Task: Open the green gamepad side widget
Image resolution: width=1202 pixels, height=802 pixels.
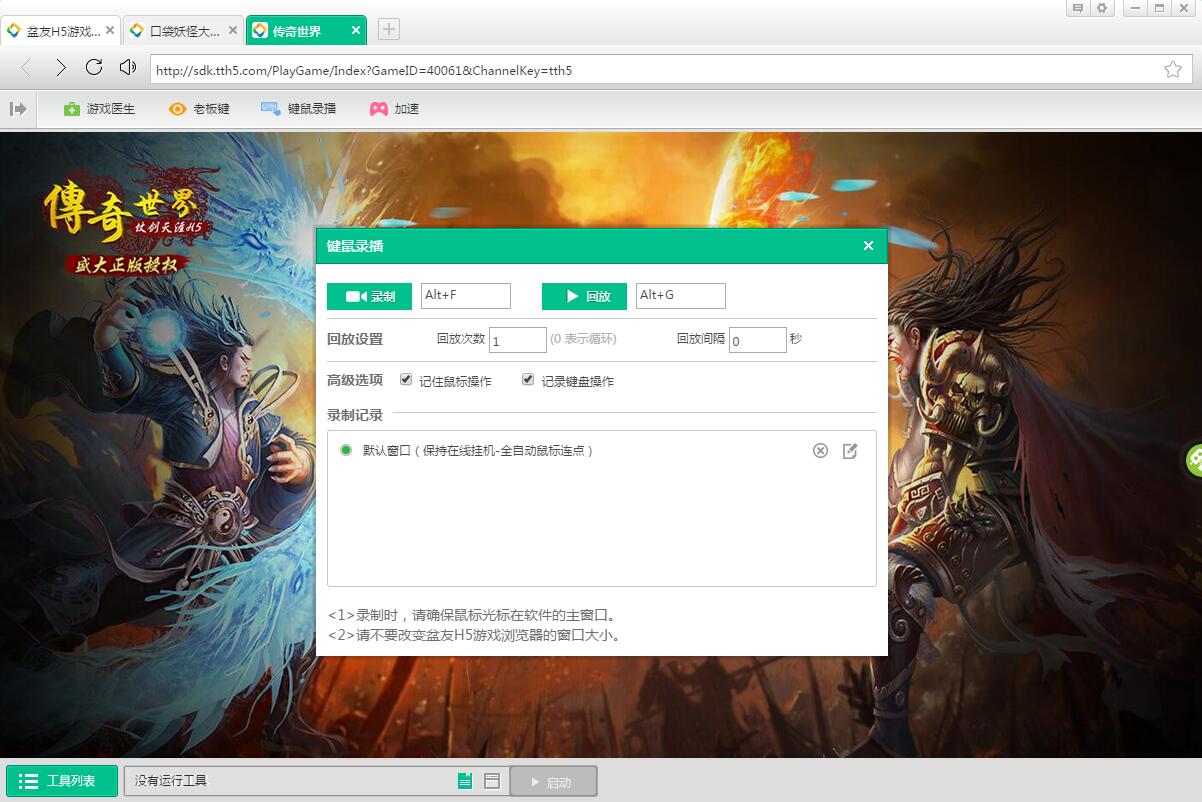Action: 1194,459
